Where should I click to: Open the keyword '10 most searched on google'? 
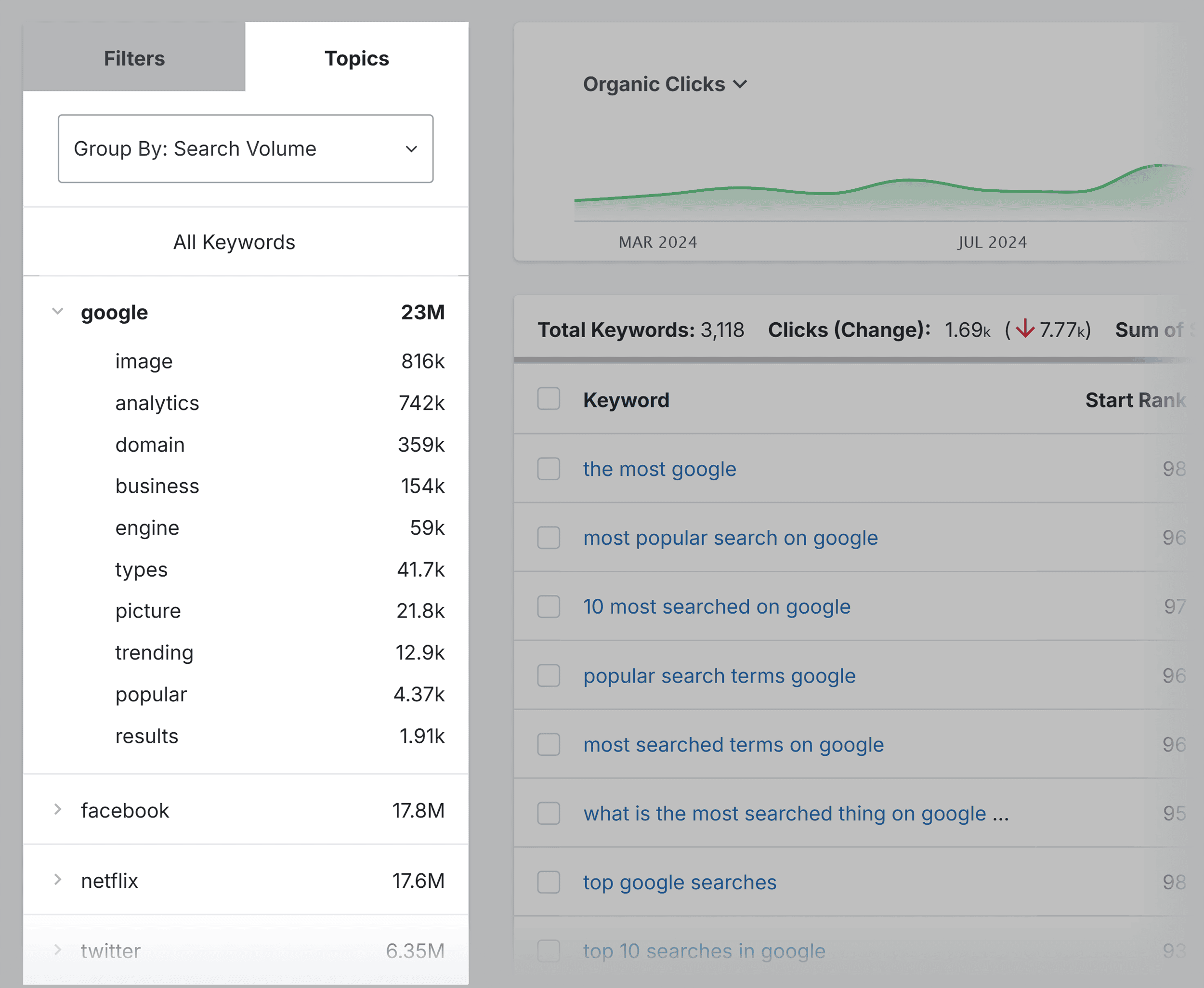(717, 606)
